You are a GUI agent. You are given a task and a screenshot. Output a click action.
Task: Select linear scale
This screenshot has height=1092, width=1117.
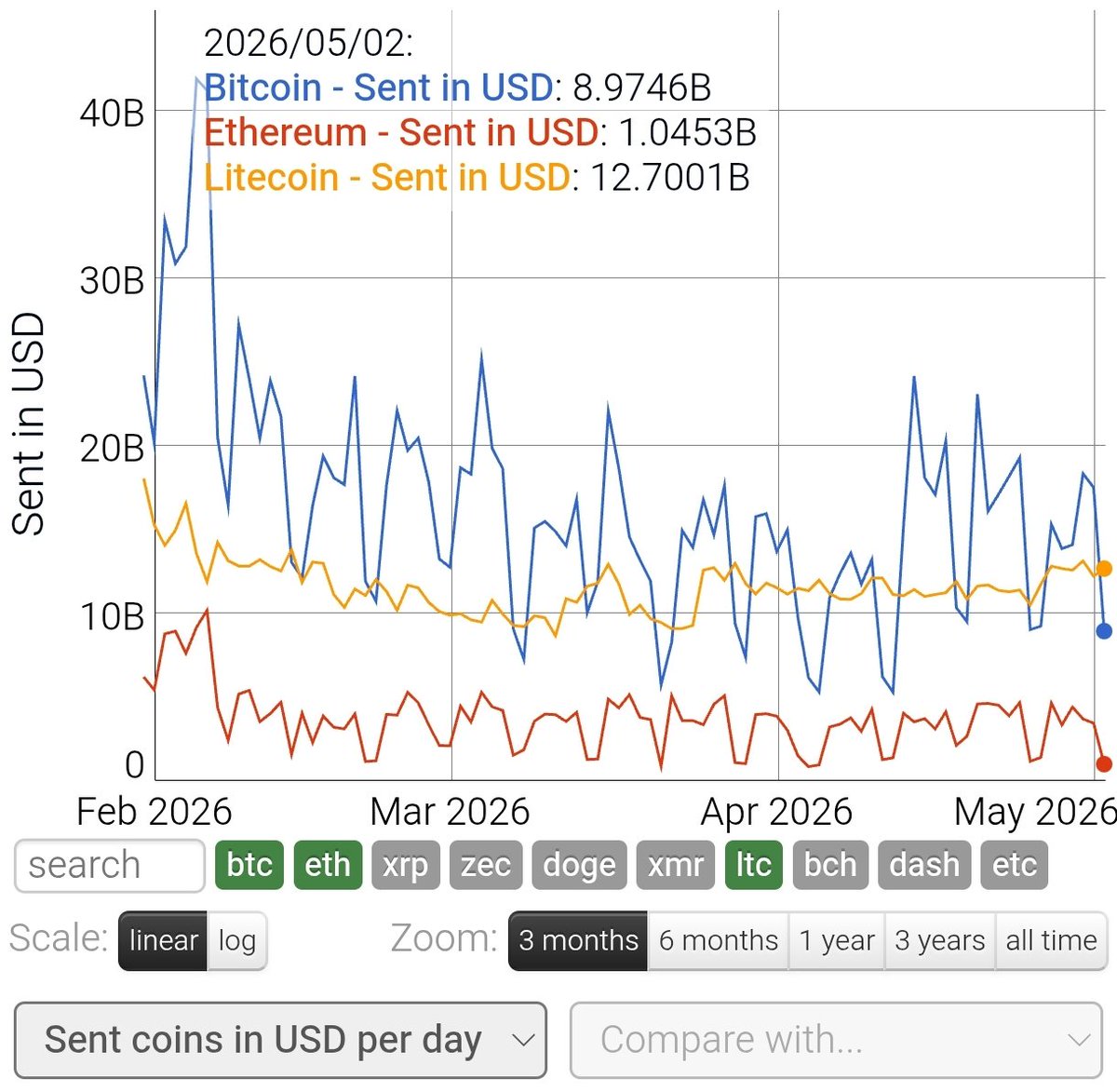point(163,940)
